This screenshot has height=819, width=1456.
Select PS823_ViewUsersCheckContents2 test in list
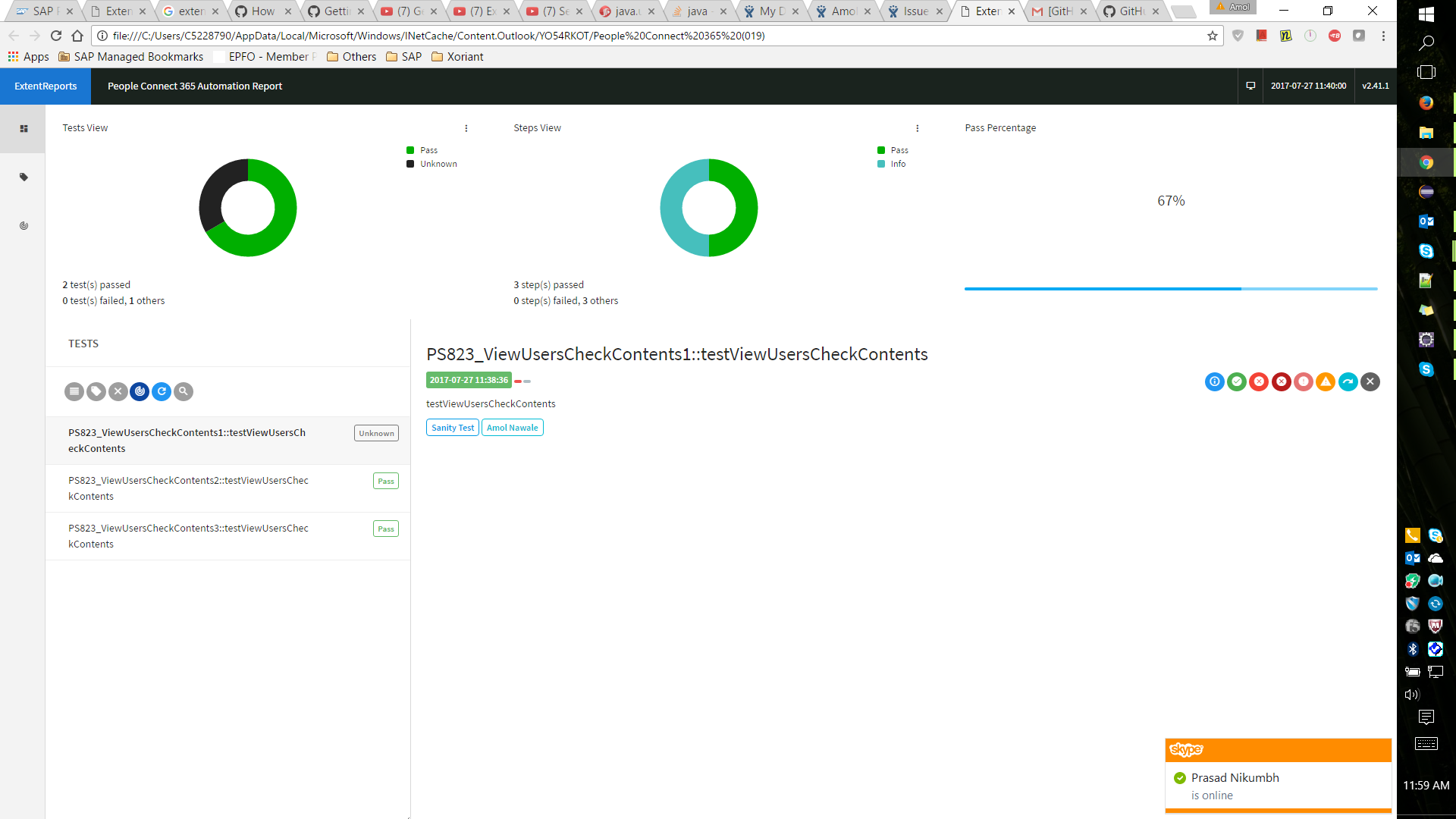click(x=190, y=488)
